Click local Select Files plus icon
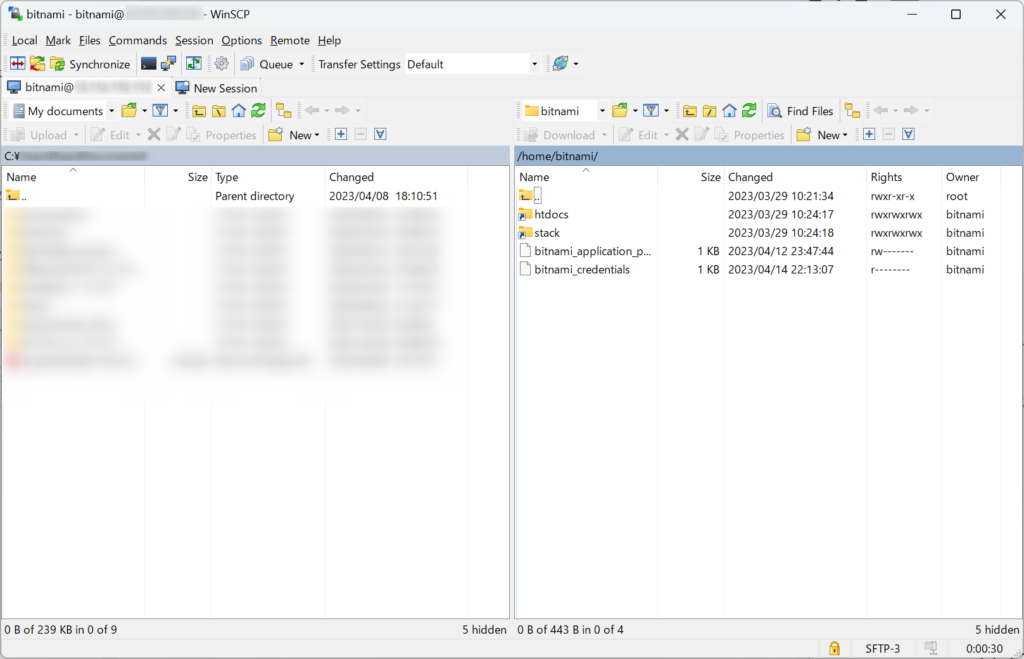The width and height of the screenshot is (1024, 659). [341, 134]
